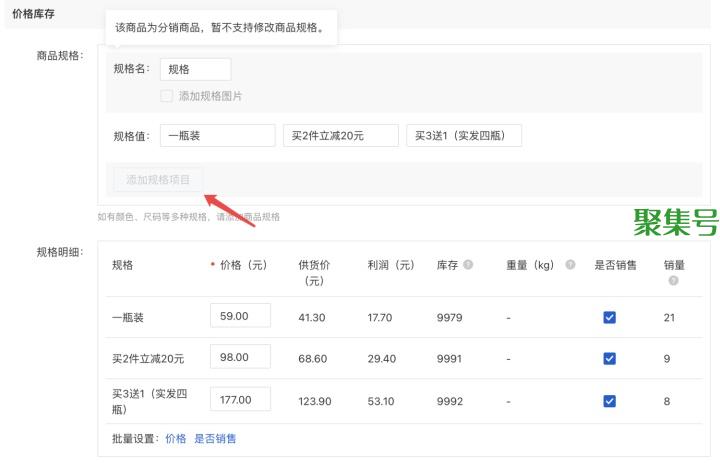Click the help icon next to 库存

[468, 265]
